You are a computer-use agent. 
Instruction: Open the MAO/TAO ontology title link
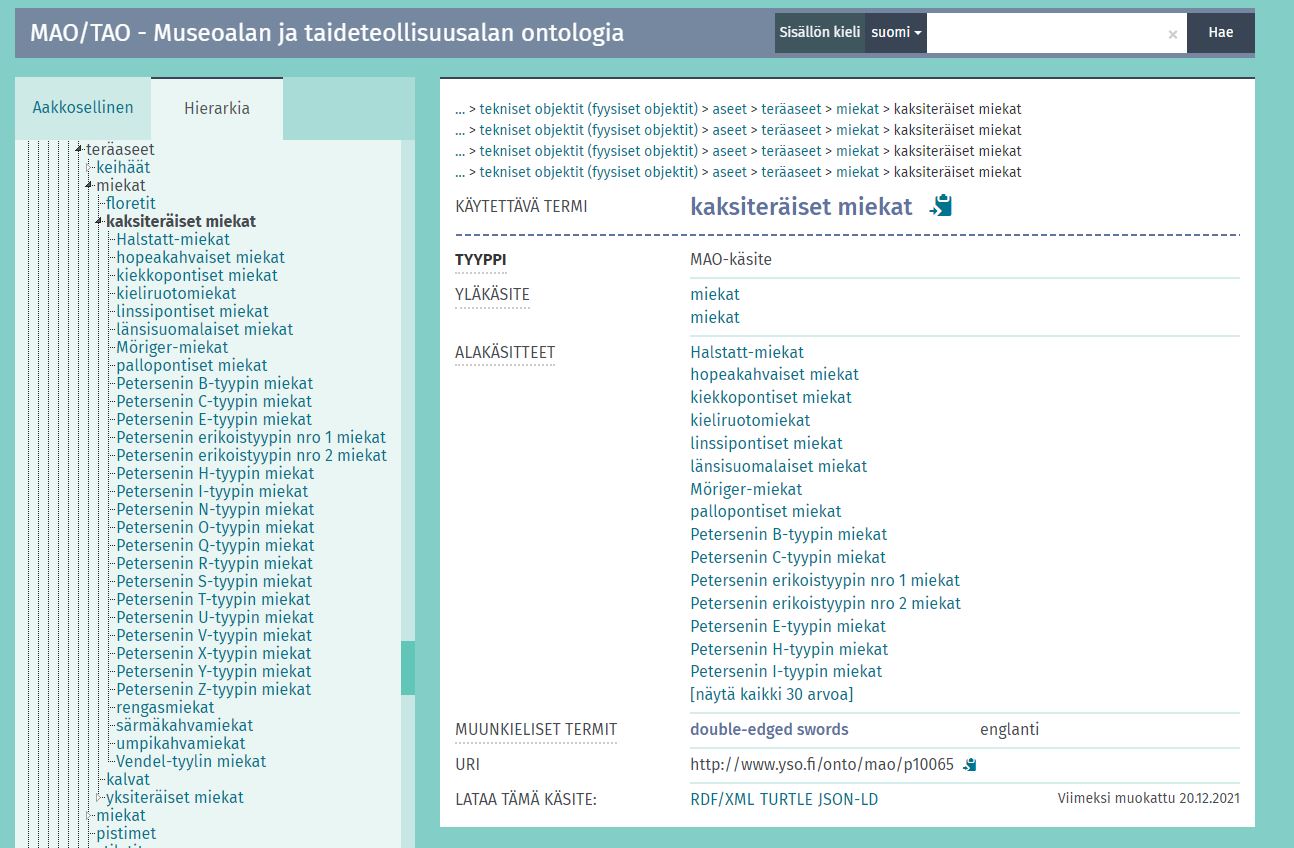327,33
